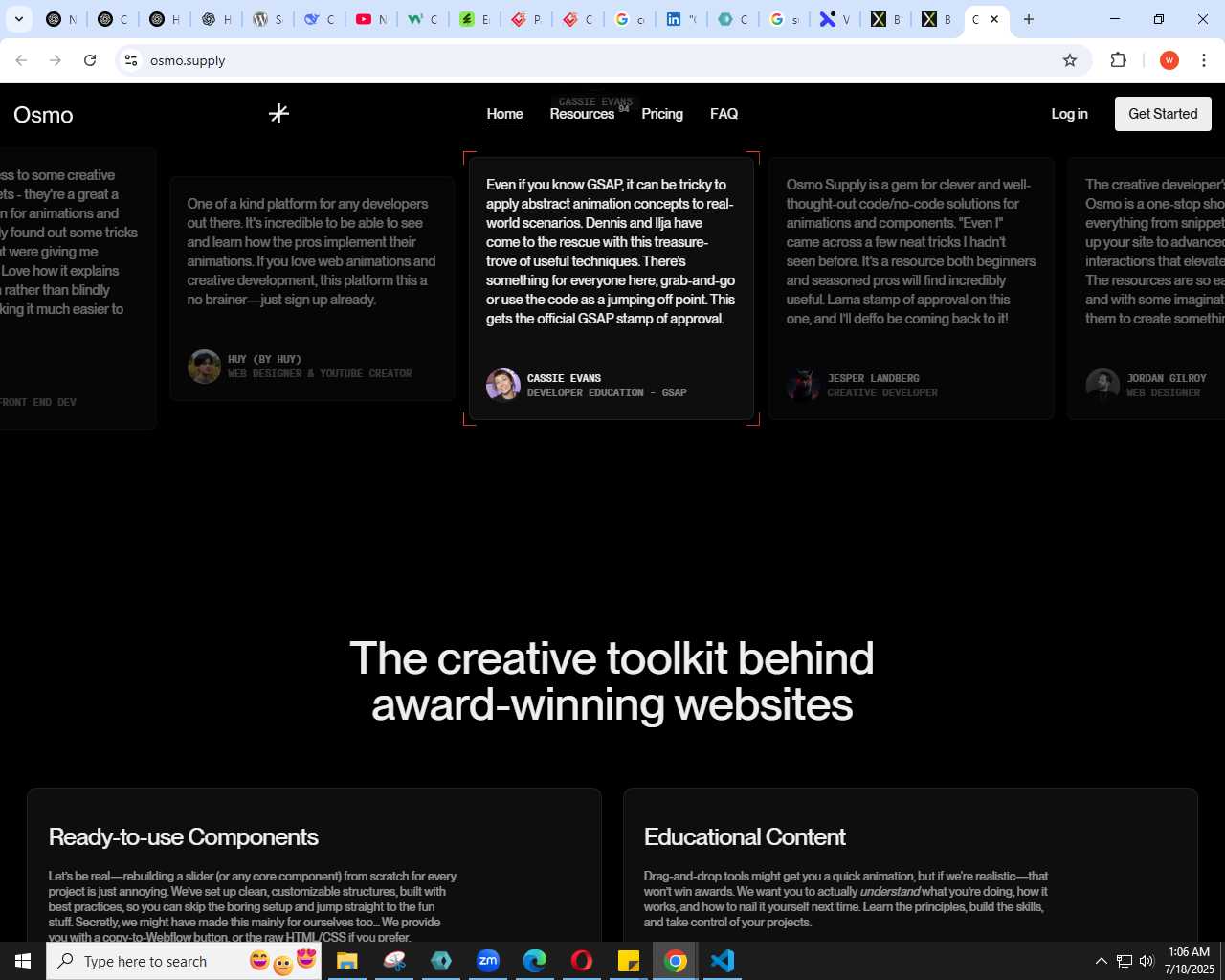Click the 'Educational Content' heading
Image resolution: width=1225 pixels, height=980 pixels.
[745, 837]
